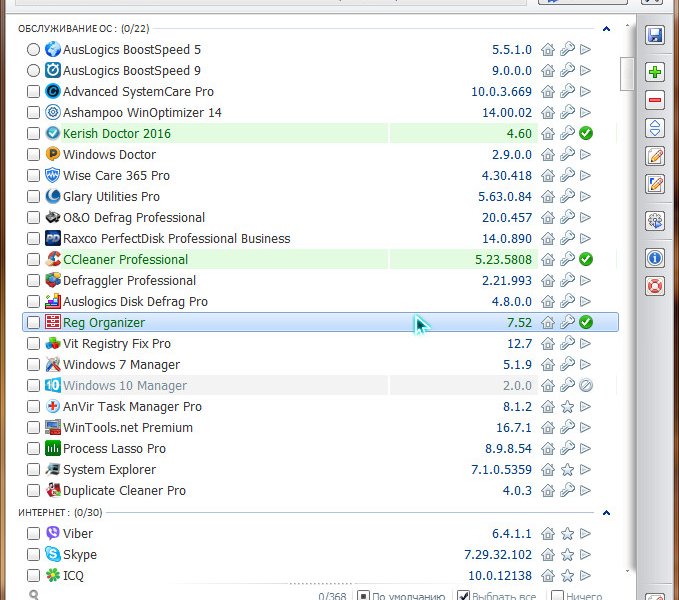Screen dimensions: 679x600
Task: Enable the CCleaner Professional checkbox
Action: [33, 259]
